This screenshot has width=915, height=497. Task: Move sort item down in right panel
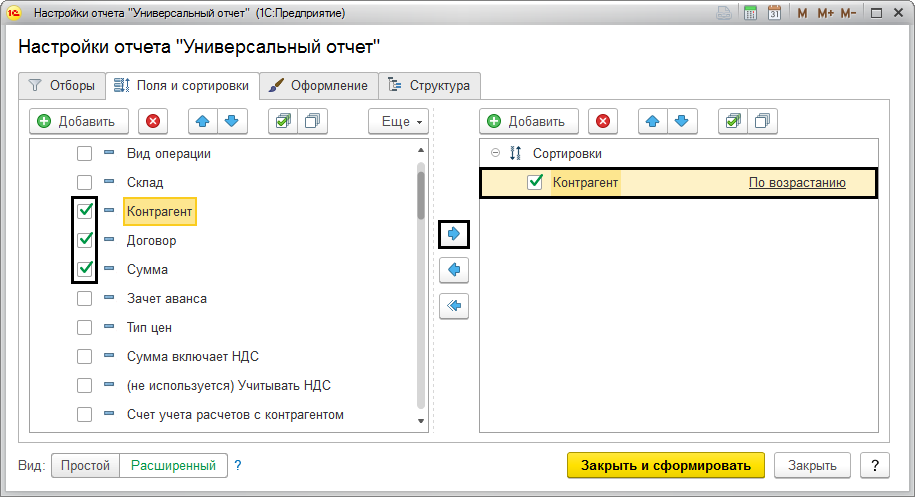pyautogui.click(x=682, y=121)
